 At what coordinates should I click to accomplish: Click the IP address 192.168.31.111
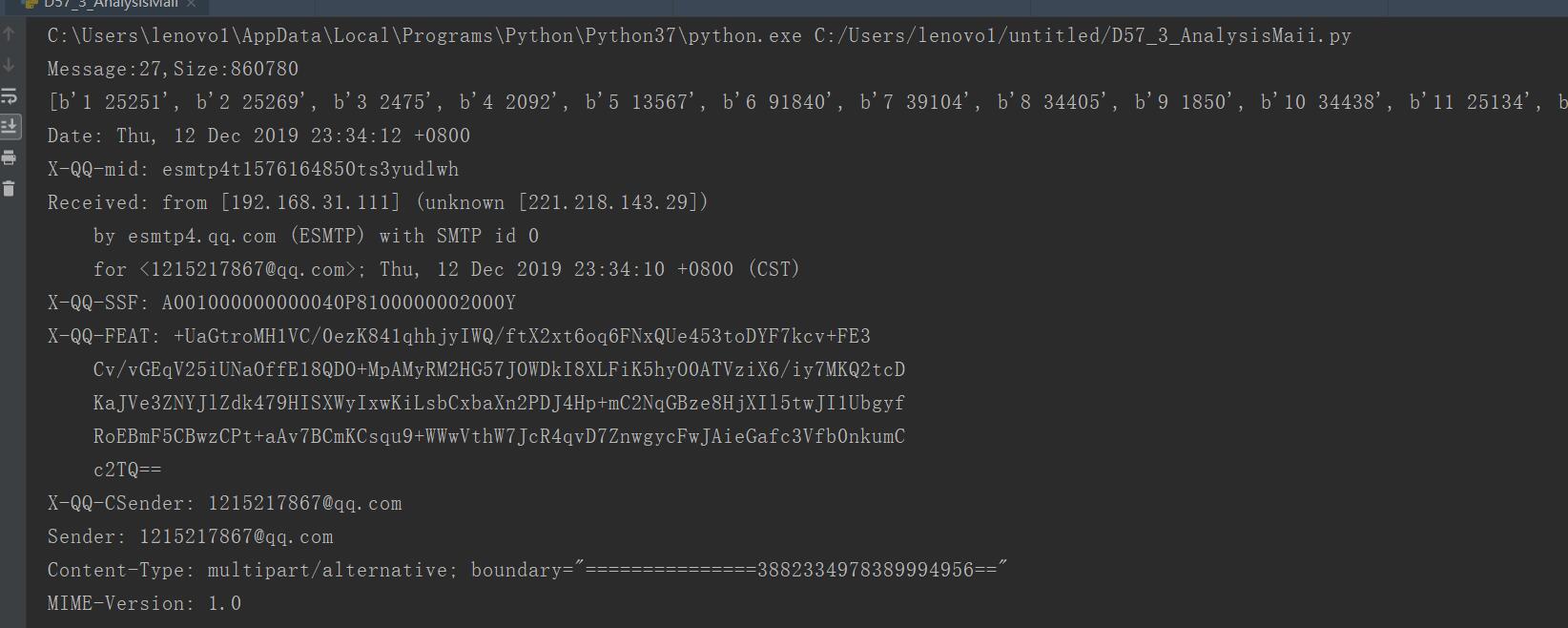pos(312,201)
